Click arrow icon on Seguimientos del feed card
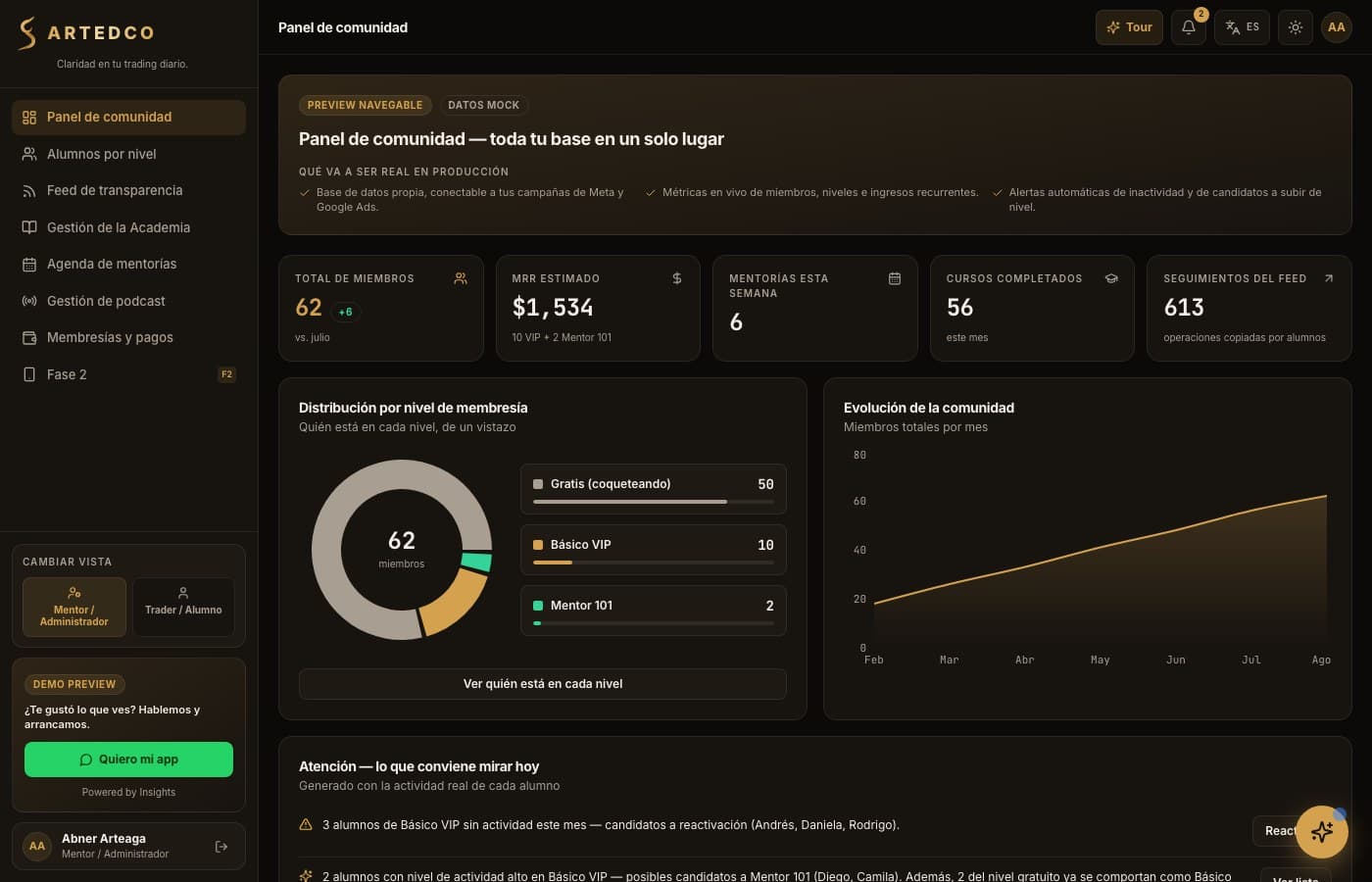1372x882 pixels. click(x=1329, y=278)
